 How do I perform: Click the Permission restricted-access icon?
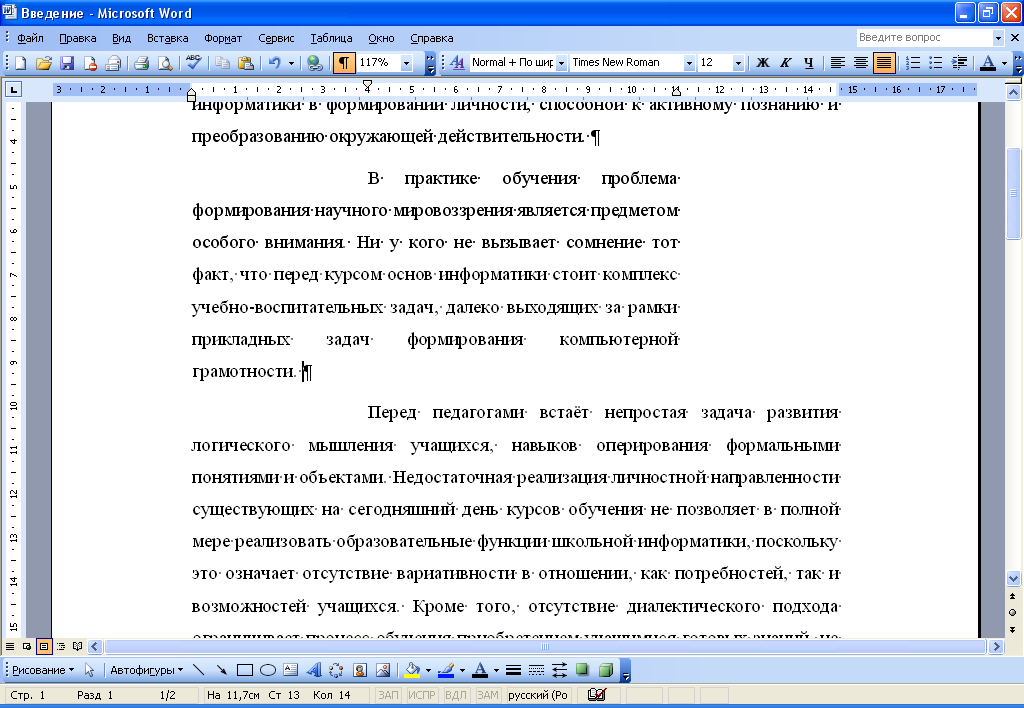pyautogui.click(x=90, y=63)
